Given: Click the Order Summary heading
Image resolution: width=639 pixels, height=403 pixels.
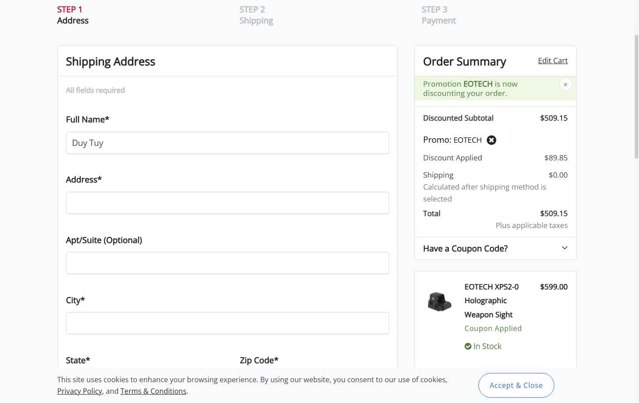Looking at the screenshot, I should [464, 62].
